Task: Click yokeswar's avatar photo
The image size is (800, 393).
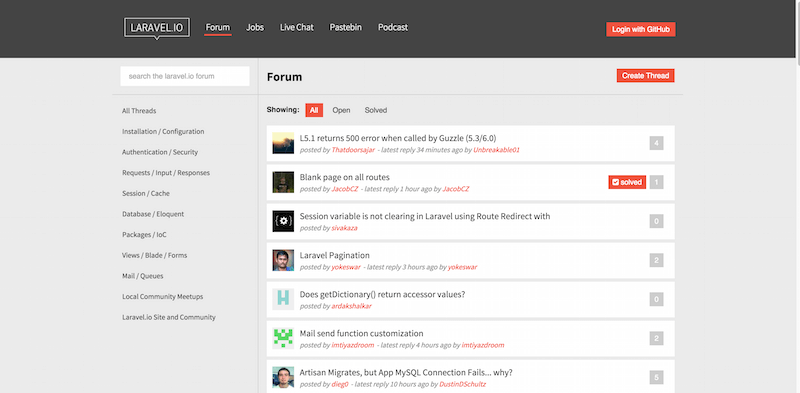Action: [283, 260]
